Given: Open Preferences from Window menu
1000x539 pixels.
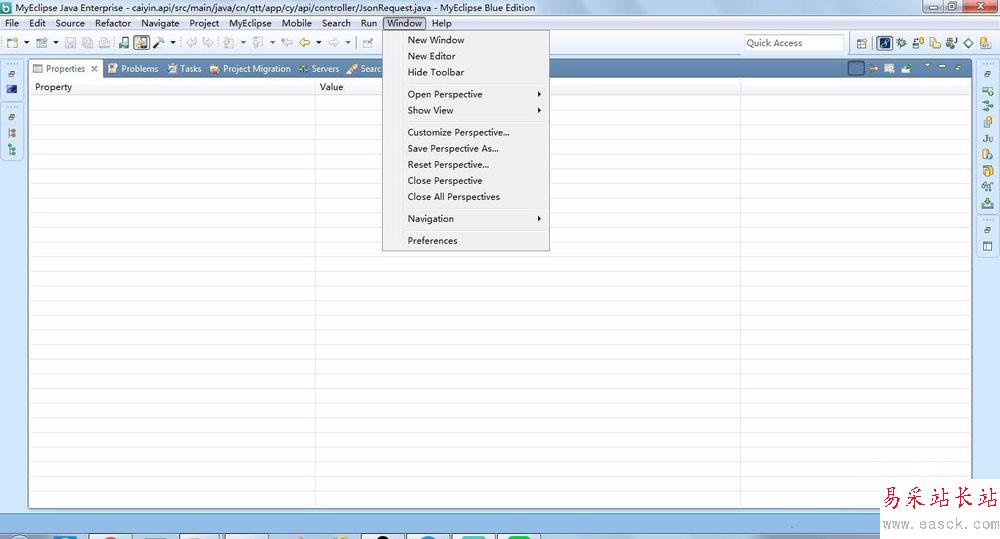Looking at the screenshot, I should [x=466, y=240].
